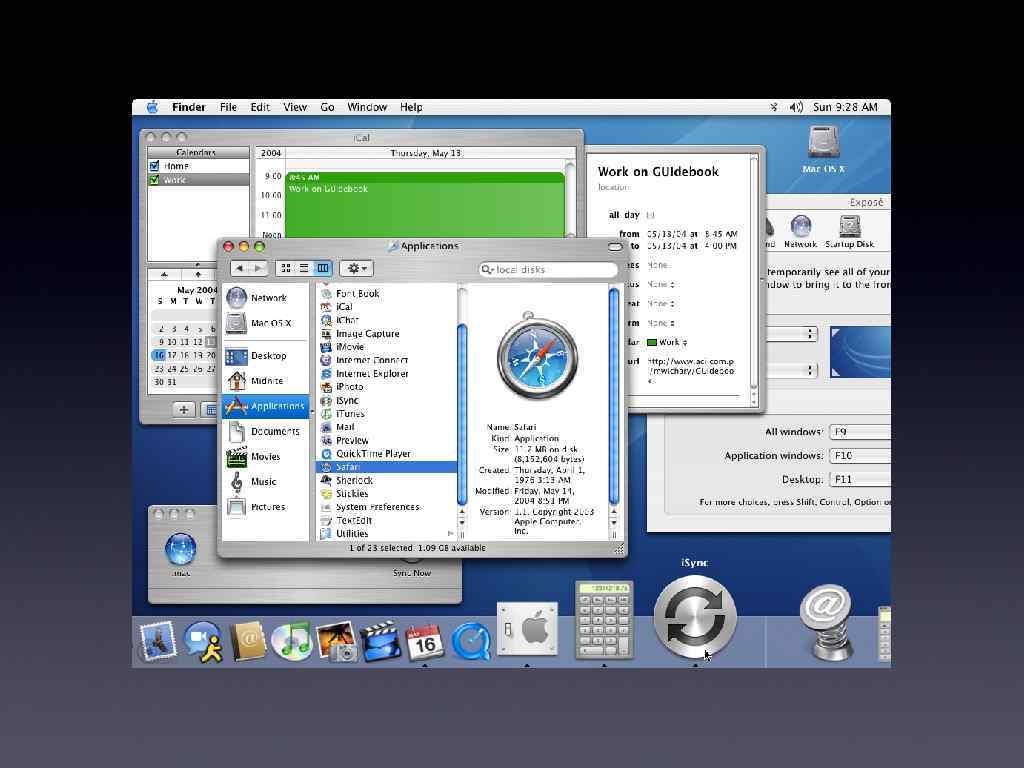Open the Go menu

tap(327, 107)
